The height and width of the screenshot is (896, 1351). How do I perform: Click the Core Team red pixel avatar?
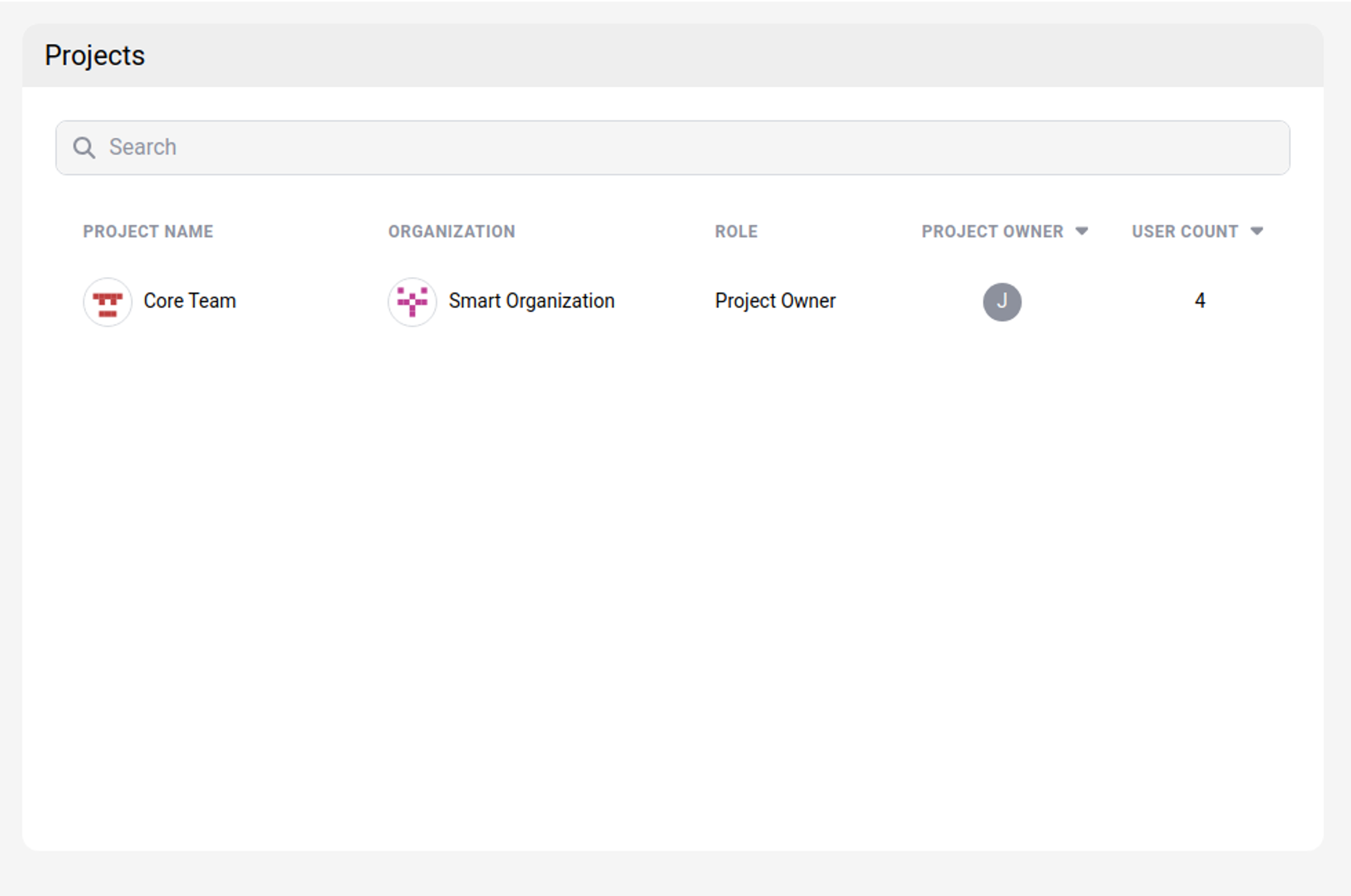point(107,302)
